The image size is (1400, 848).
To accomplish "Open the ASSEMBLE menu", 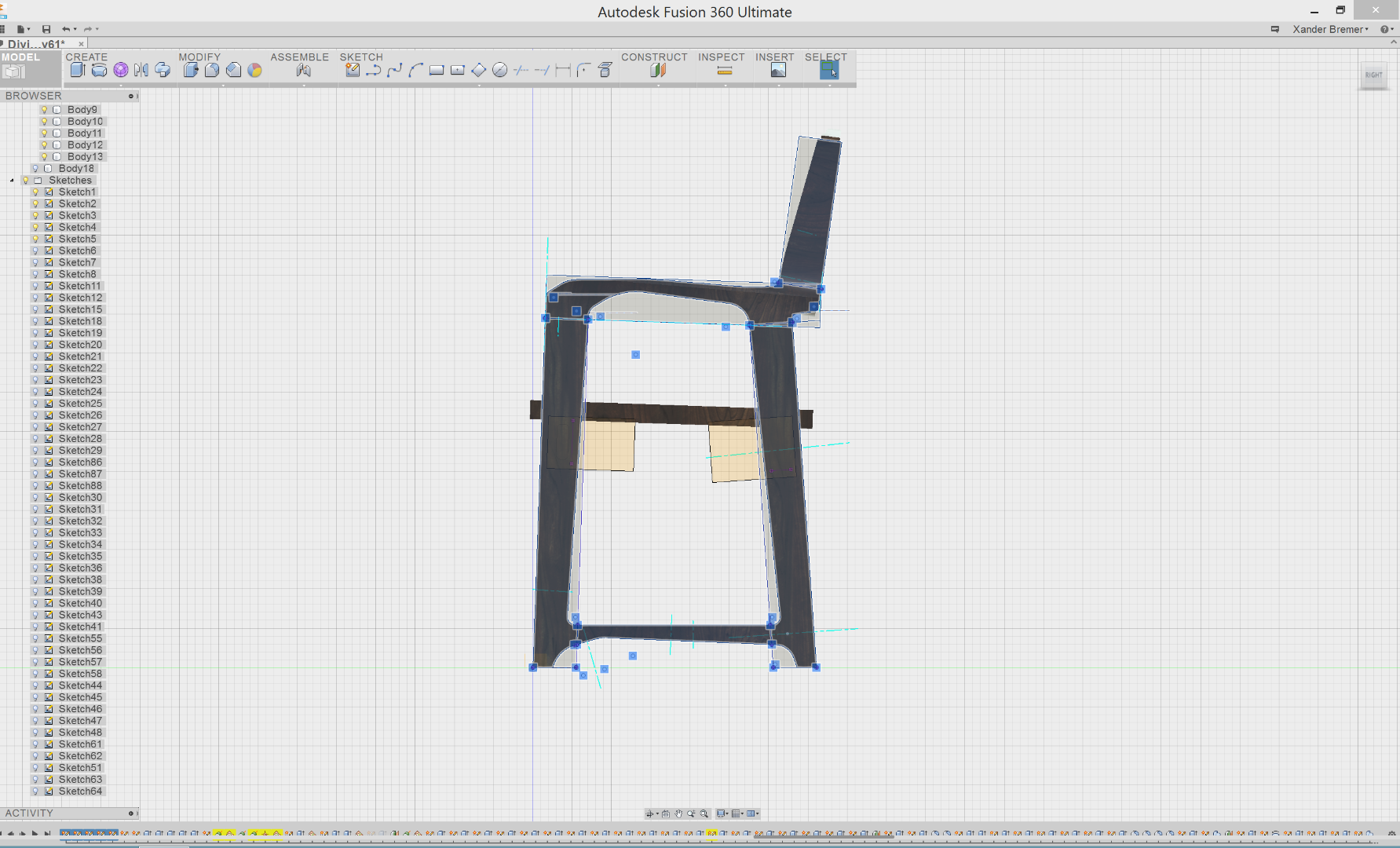I will click(x=300, y=57).
